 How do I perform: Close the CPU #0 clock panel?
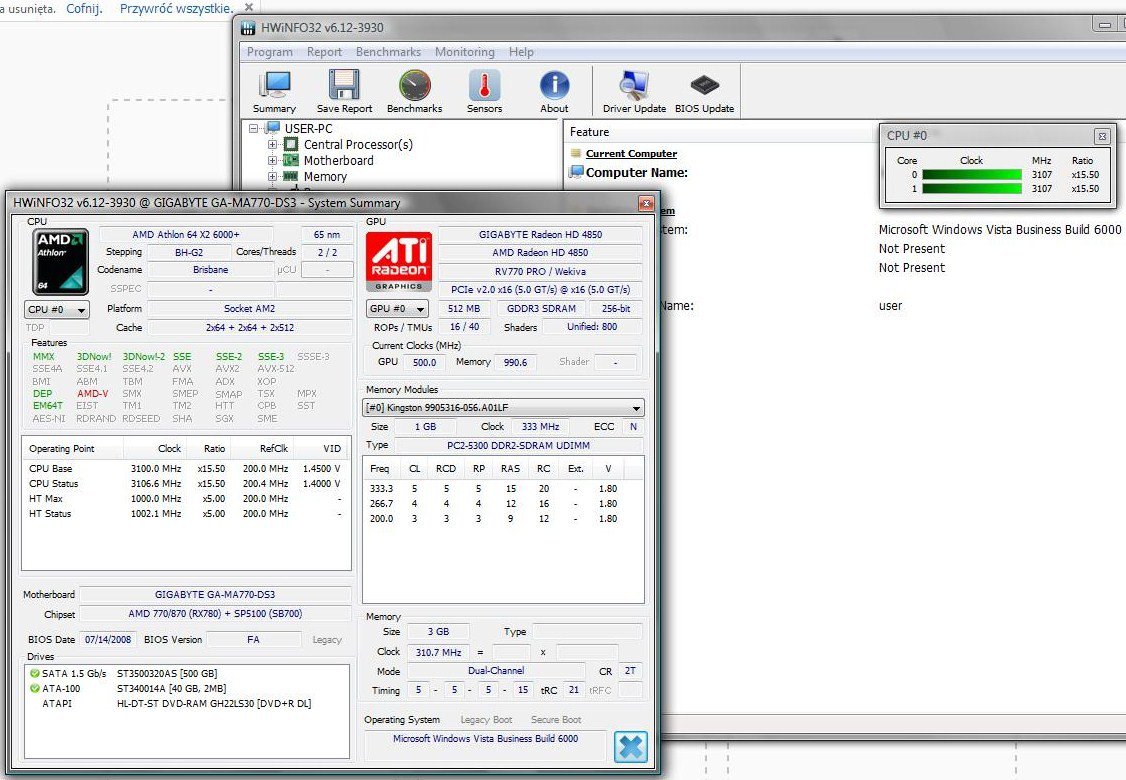click(1102, 136)
